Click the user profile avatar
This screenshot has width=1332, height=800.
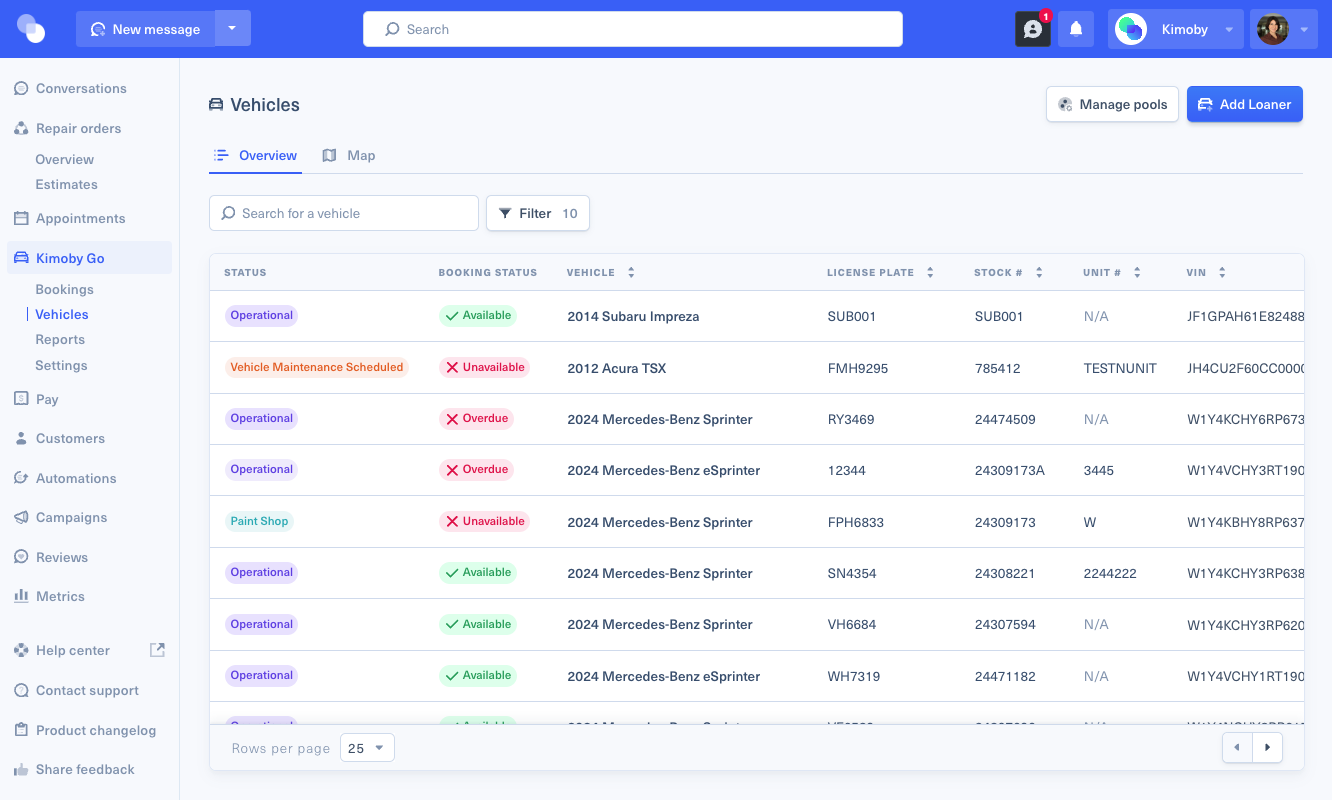coord(1272,29)
